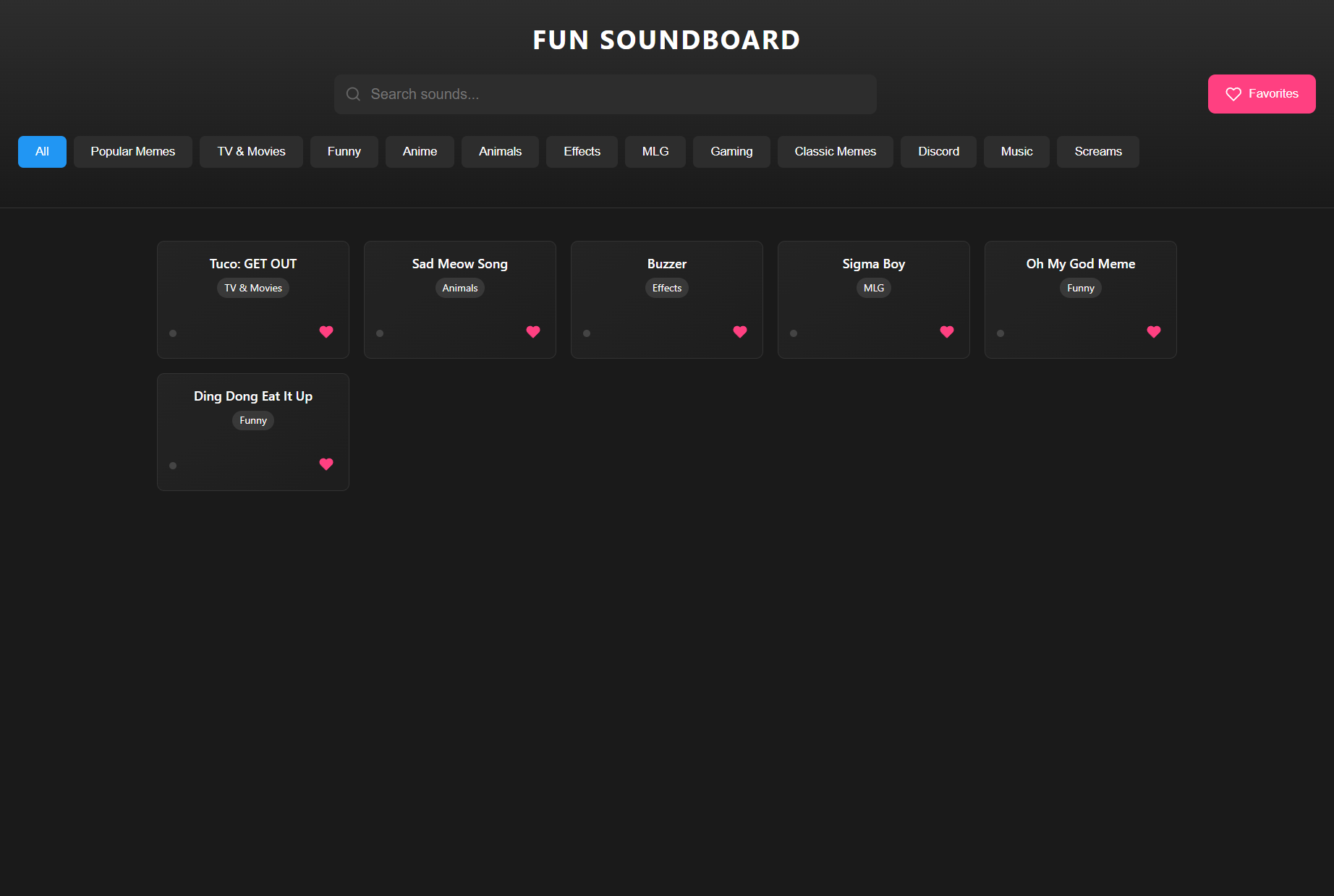Unfavorite the Ding Dong Eat It Up sound
This screenshot has width=1334, height=896.
[326, 464]
